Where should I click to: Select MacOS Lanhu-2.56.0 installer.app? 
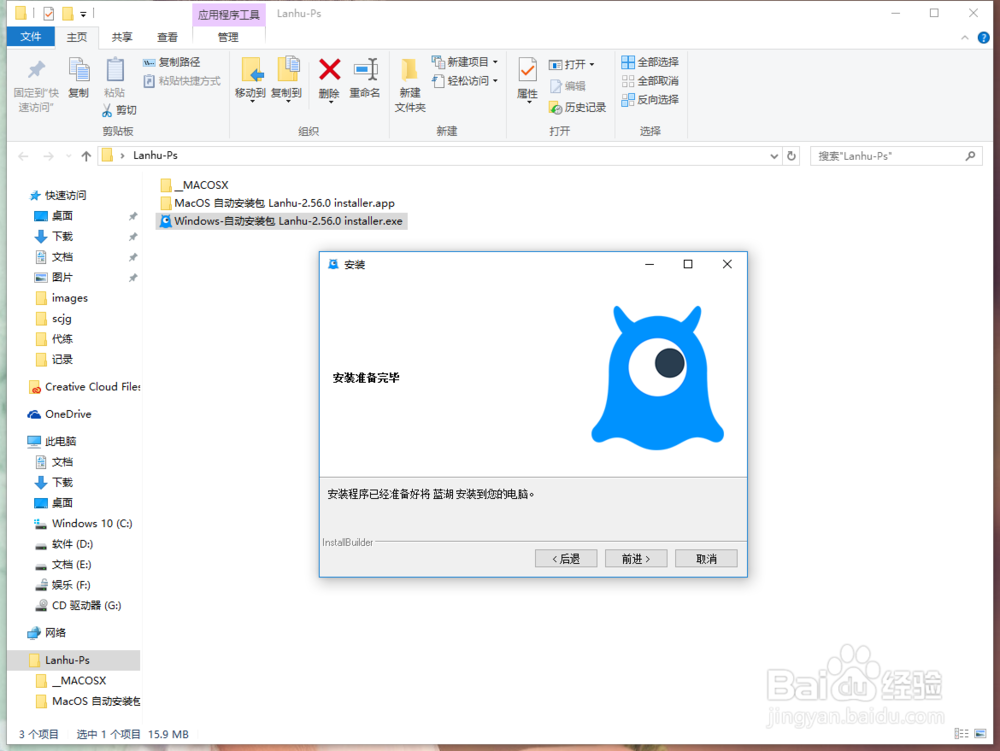(277, 203)
